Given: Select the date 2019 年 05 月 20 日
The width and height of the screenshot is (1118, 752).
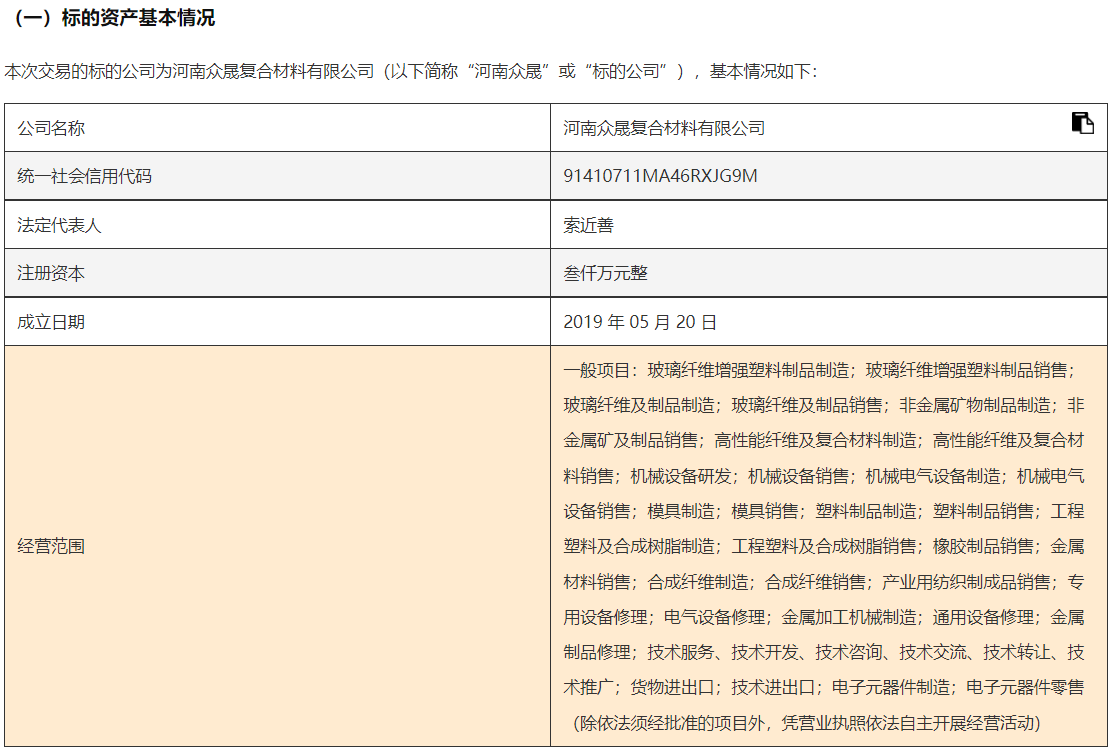Looking at the screenshot, I should click(x=640, y=322).
